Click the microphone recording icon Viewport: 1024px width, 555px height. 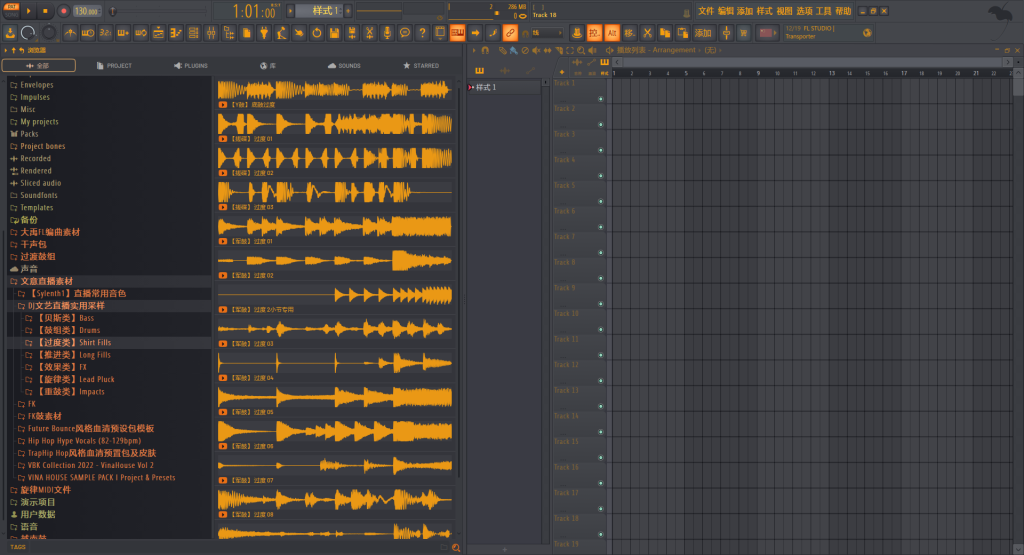(x=387, y=33)
